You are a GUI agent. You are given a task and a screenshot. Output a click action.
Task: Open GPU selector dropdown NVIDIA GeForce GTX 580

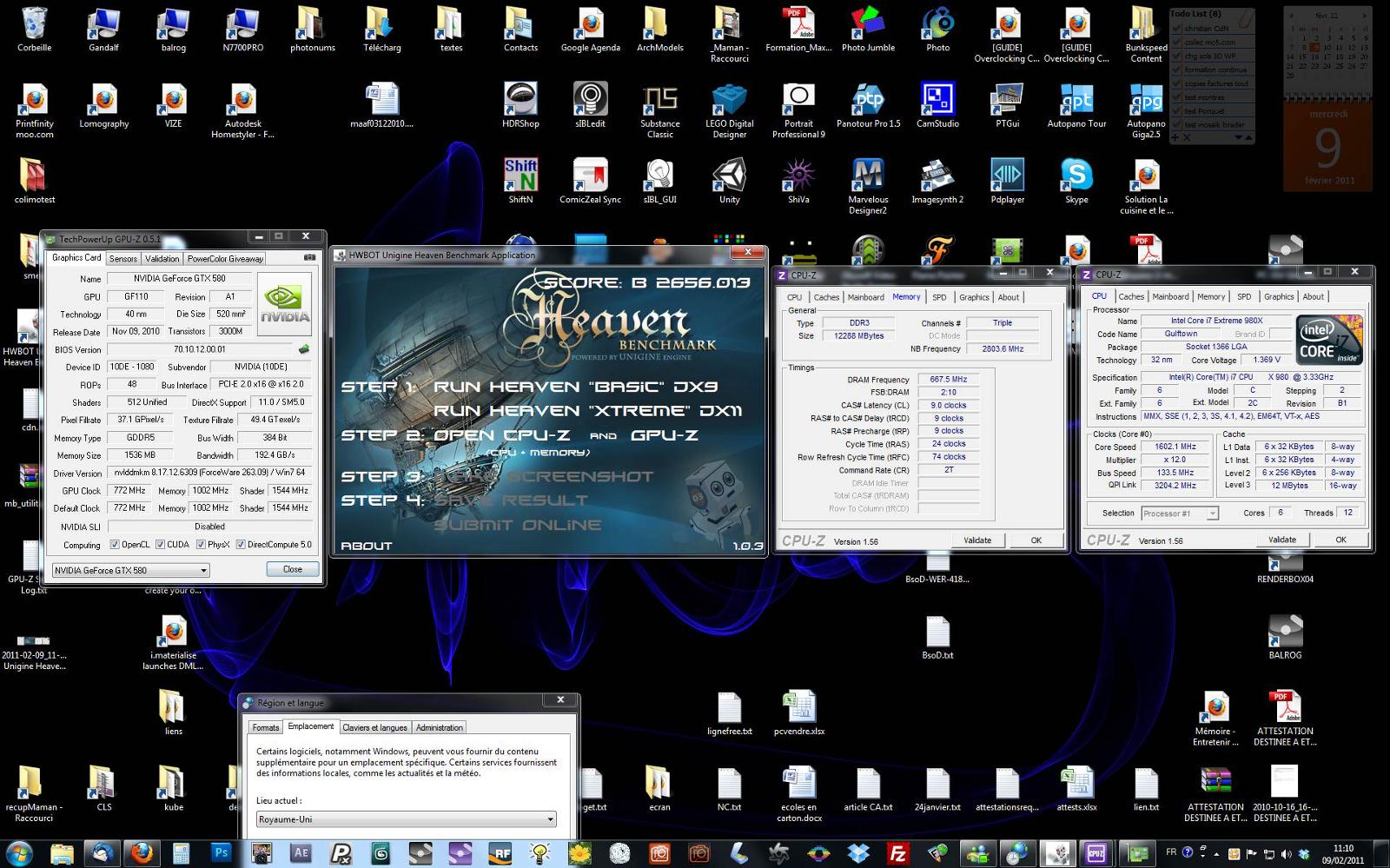tap(131, 570)
